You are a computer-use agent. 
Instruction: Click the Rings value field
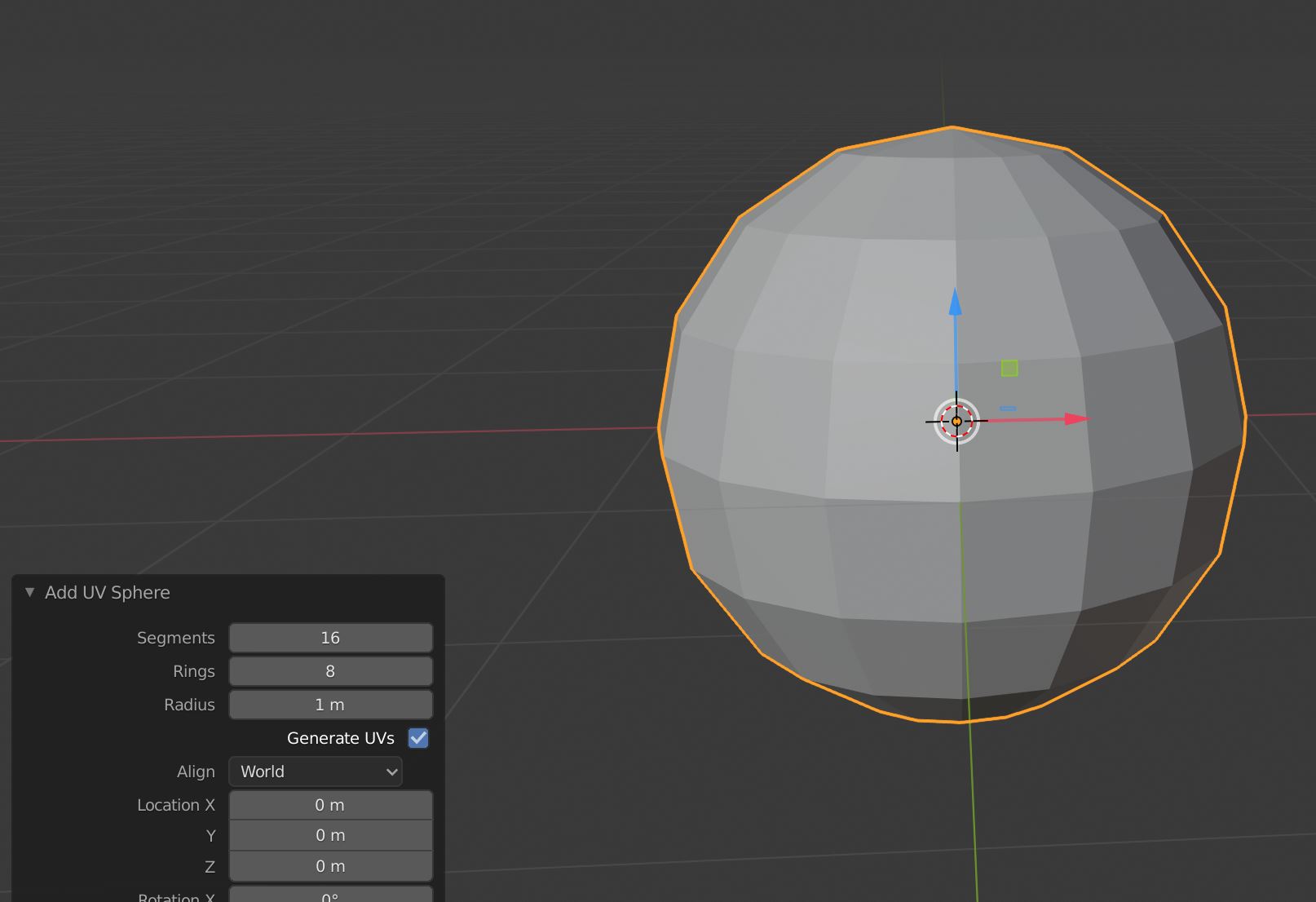(330, 670)
